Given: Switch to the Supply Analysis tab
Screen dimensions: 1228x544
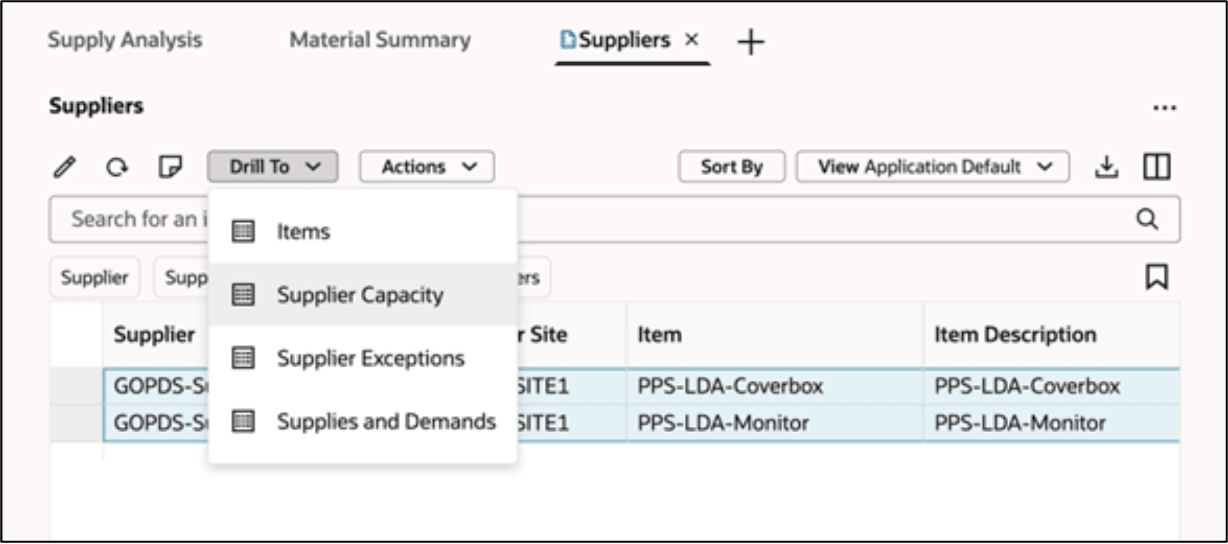Looking at the screenshot, I should (x=125, y=41).
